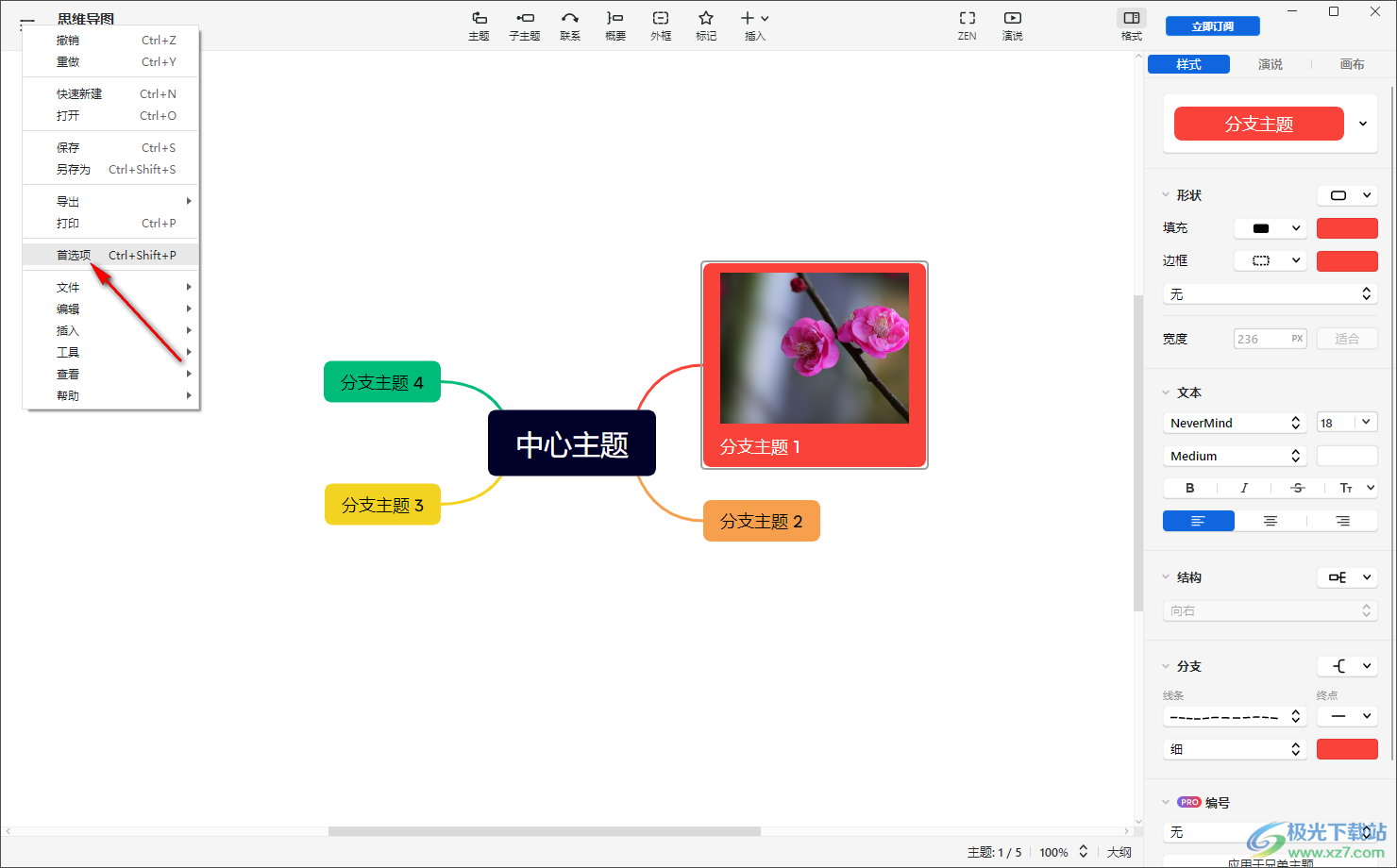The height and width of the screenshot is (868, 1397).
Task: Click the 适合 fit button
Action: coord(1347,339)
